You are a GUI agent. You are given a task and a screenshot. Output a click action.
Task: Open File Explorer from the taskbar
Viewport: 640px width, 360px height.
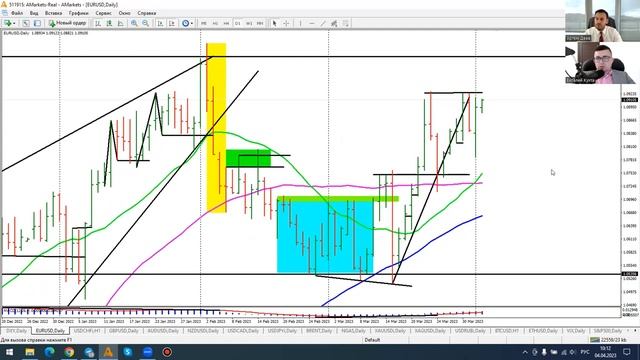29,352
